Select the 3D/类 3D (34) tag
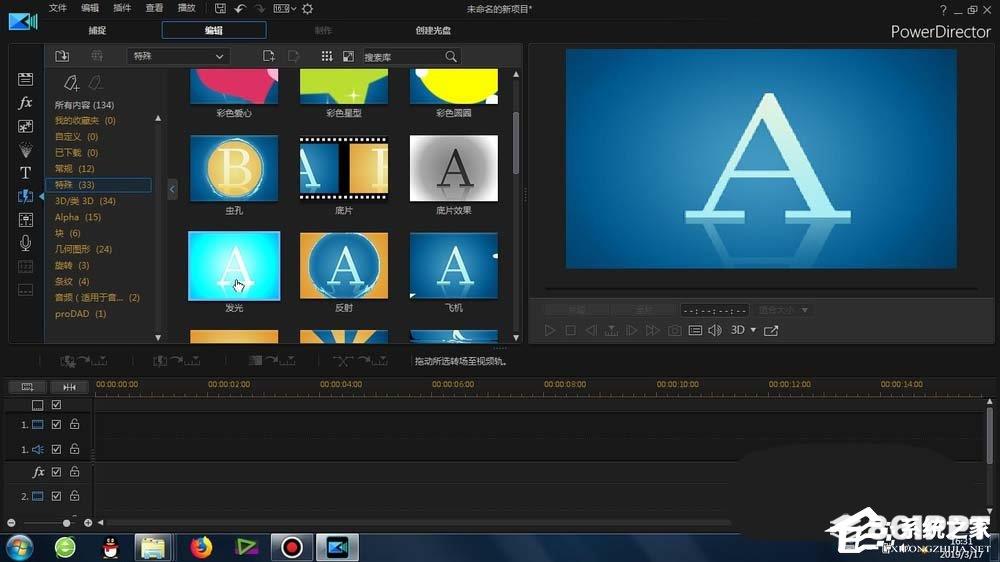Screen dimensions: 1000x562 pos(85,201)
